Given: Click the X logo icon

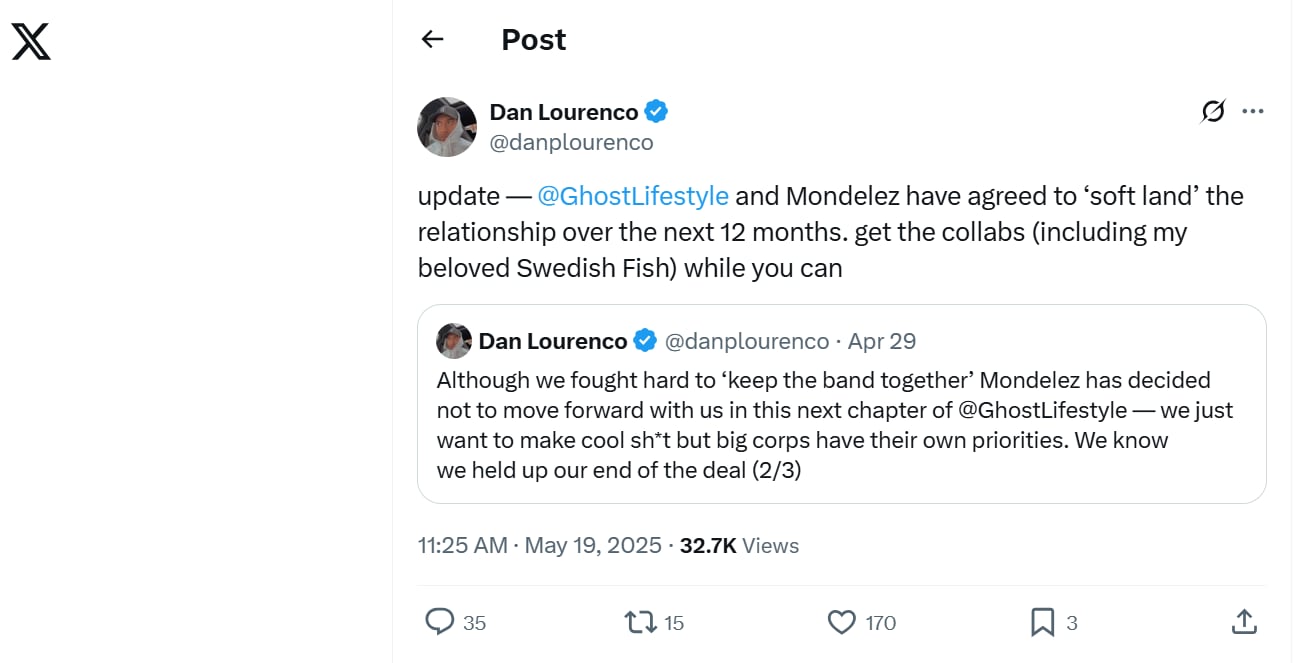Looking at the screenshot, I should click(x=31, y=41).
